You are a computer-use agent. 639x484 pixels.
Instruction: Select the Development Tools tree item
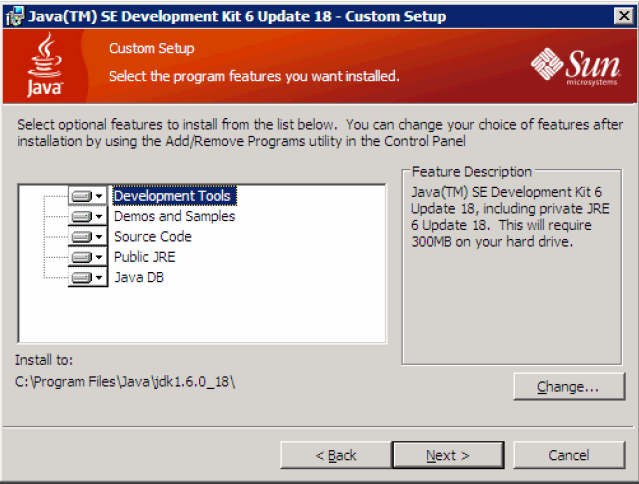(174, 196)
